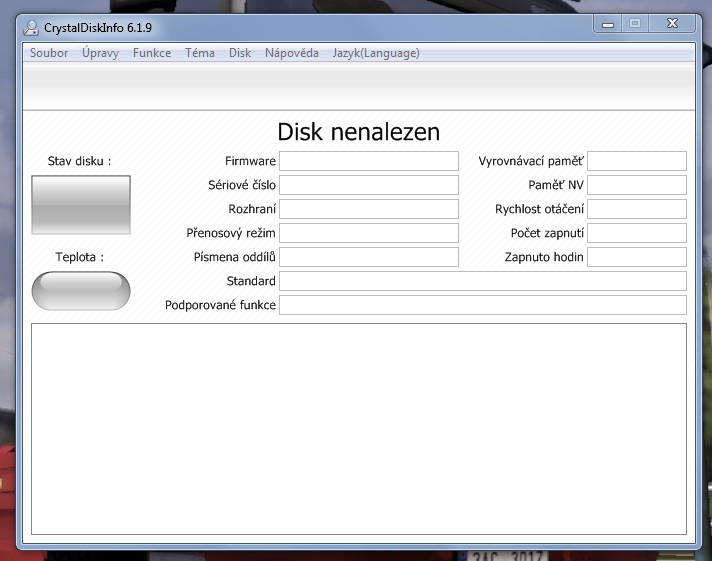Click the Sériové číslo field
Image resolution: width=712 pixels, height=561 pixels.
(x=368, y=185)
